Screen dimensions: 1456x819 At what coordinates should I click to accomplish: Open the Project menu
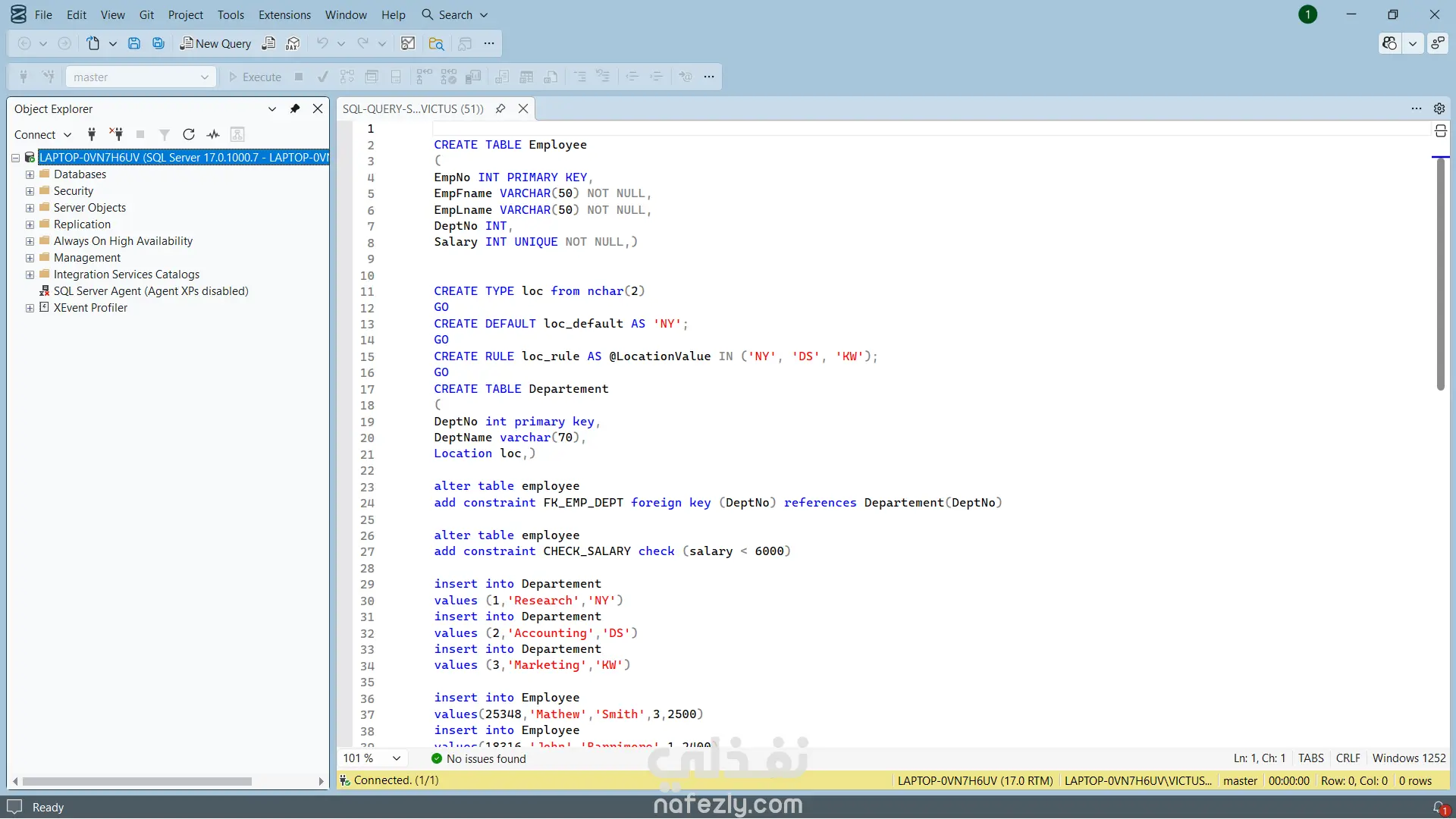coord(186,14)
